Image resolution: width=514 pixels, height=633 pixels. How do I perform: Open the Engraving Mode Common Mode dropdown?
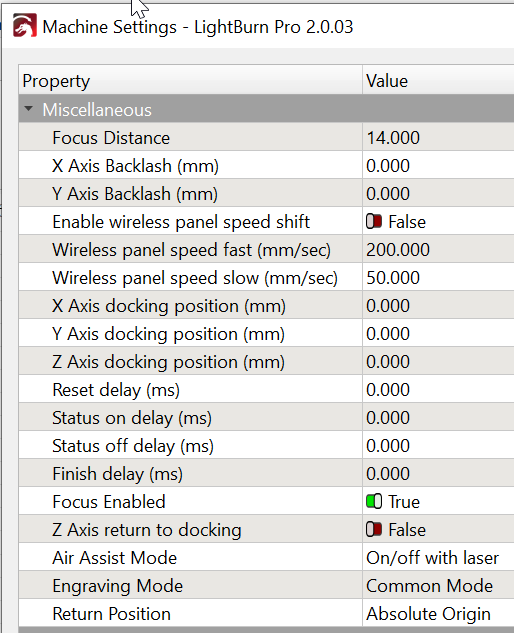pyautogui.click(x=438, y=585)
